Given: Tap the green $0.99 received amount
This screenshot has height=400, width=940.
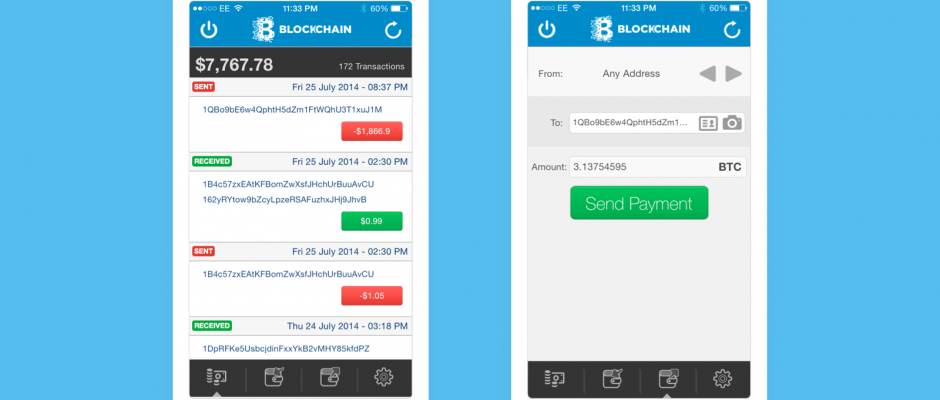Looking at the screenshot, I should 372,221.
